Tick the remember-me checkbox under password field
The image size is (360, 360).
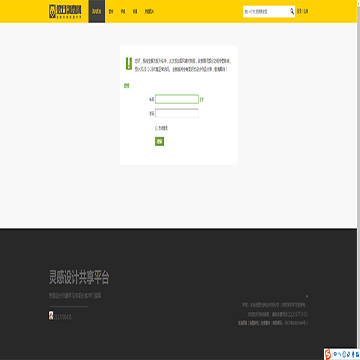[156, 128]
